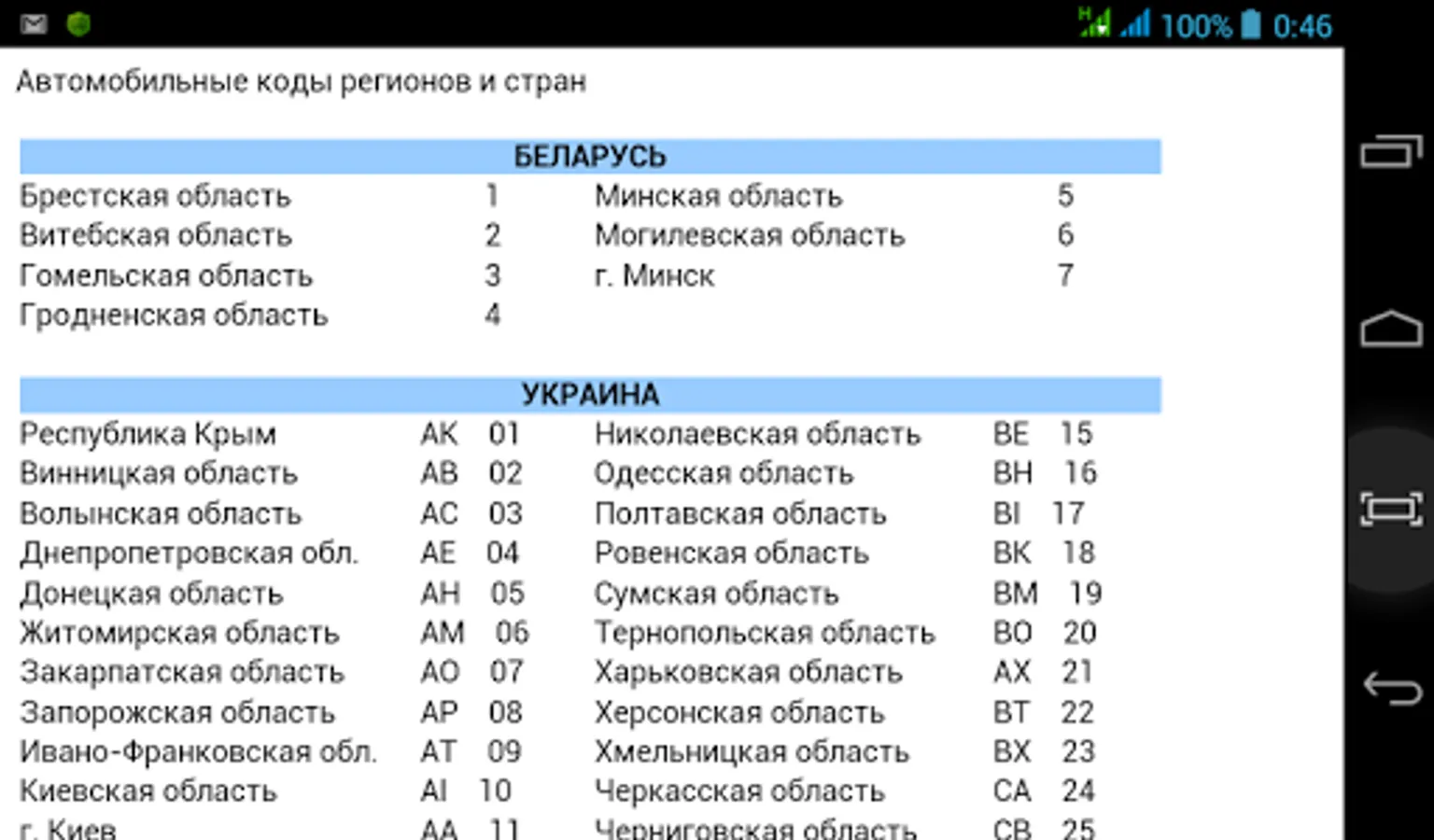Tap number 06 for Житомирская область
Viewport: 1434px width, 840px height.
pos(512,633)
